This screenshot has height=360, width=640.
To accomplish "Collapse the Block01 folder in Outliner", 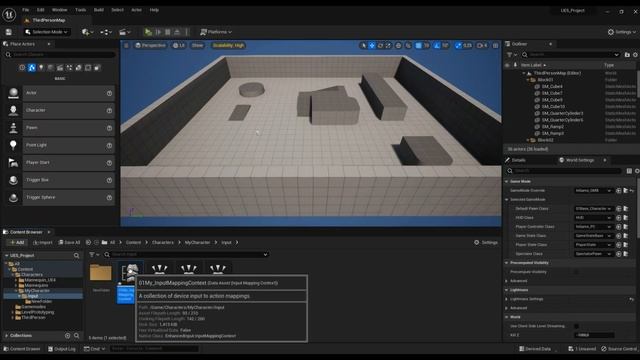I will tap(528, 80).
